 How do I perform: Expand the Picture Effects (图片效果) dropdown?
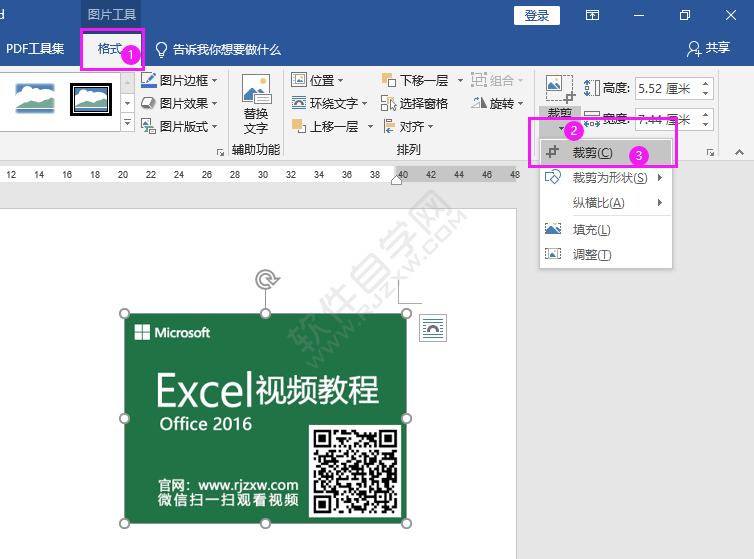pyautogui.click(x=178, y=103)
